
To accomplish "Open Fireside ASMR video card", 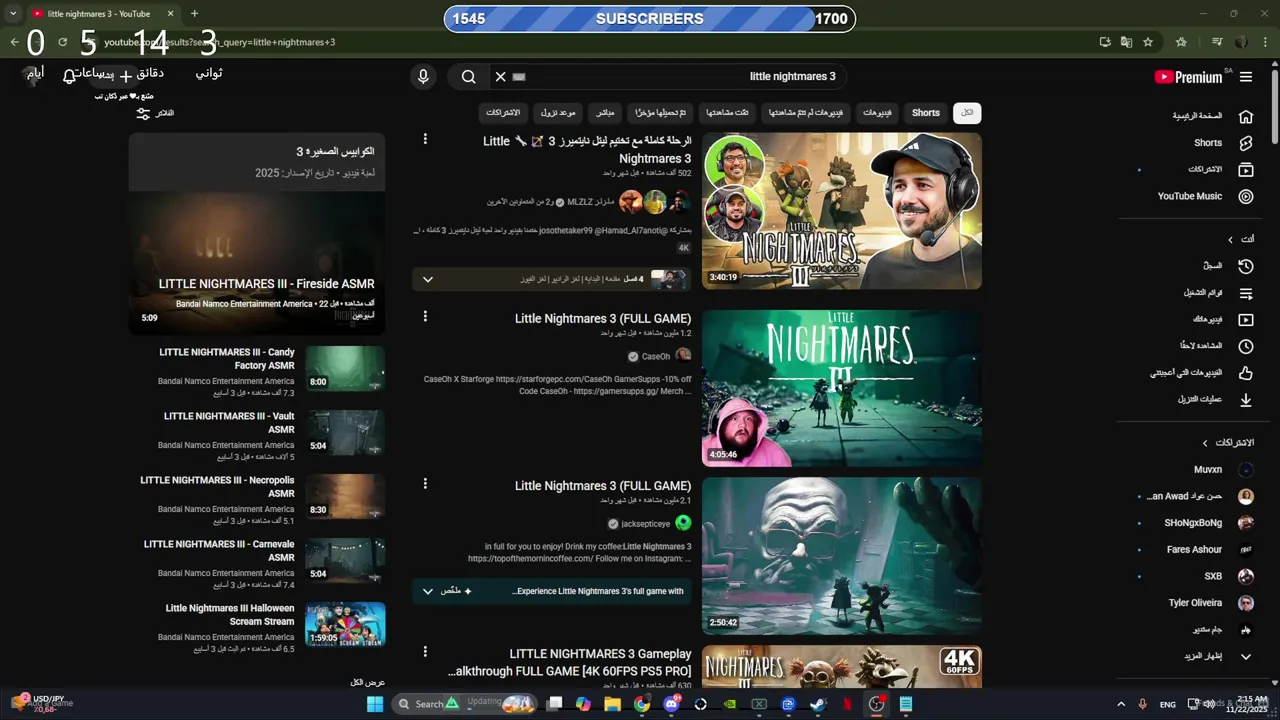I will tap(257, 262).
